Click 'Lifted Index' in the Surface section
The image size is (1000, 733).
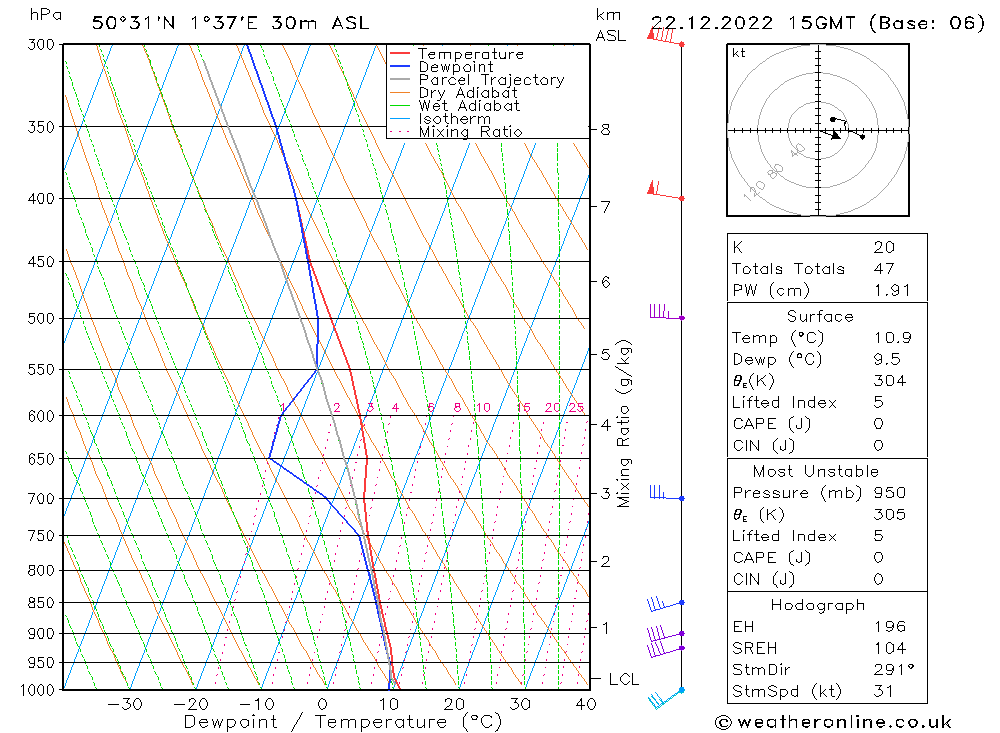[x=784, y=403]
